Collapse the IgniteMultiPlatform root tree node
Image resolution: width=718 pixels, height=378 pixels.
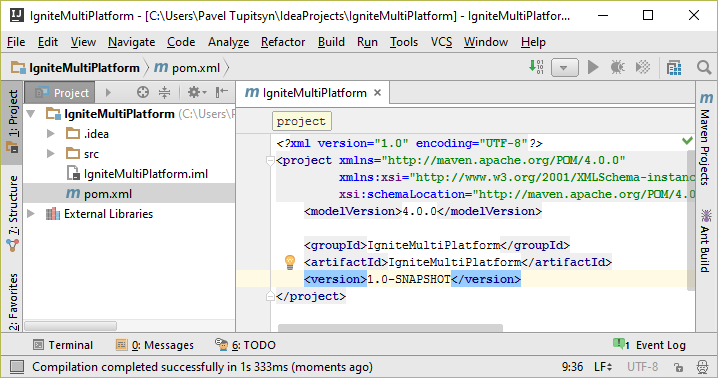31,114
